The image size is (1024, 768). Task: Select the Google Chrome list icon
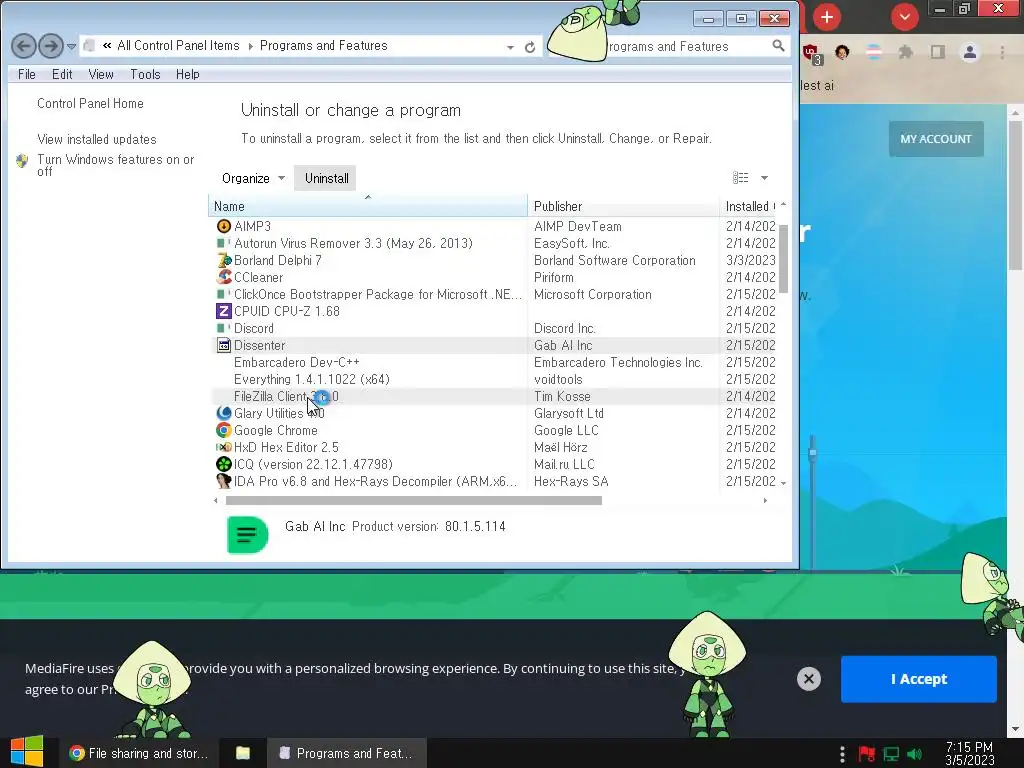click(x=224, y=430)
